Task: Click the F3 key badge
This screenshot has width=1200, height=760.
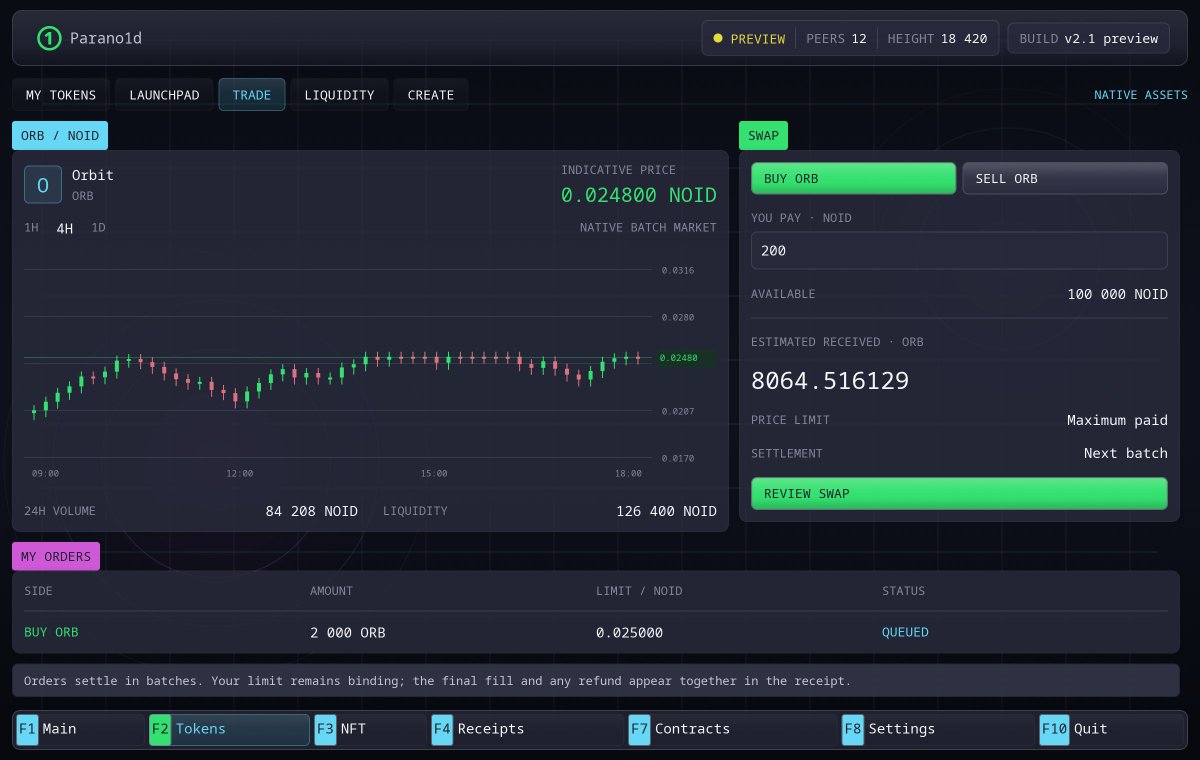Action: 325,729
